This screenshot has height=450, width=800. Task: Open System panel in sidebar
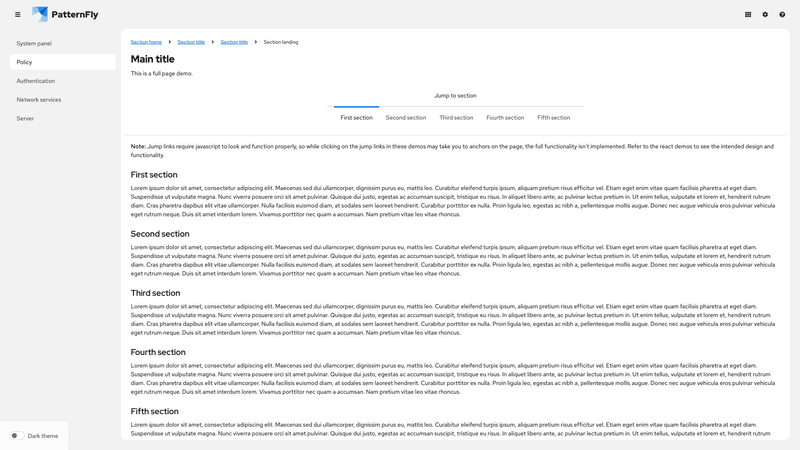point(34,43)
